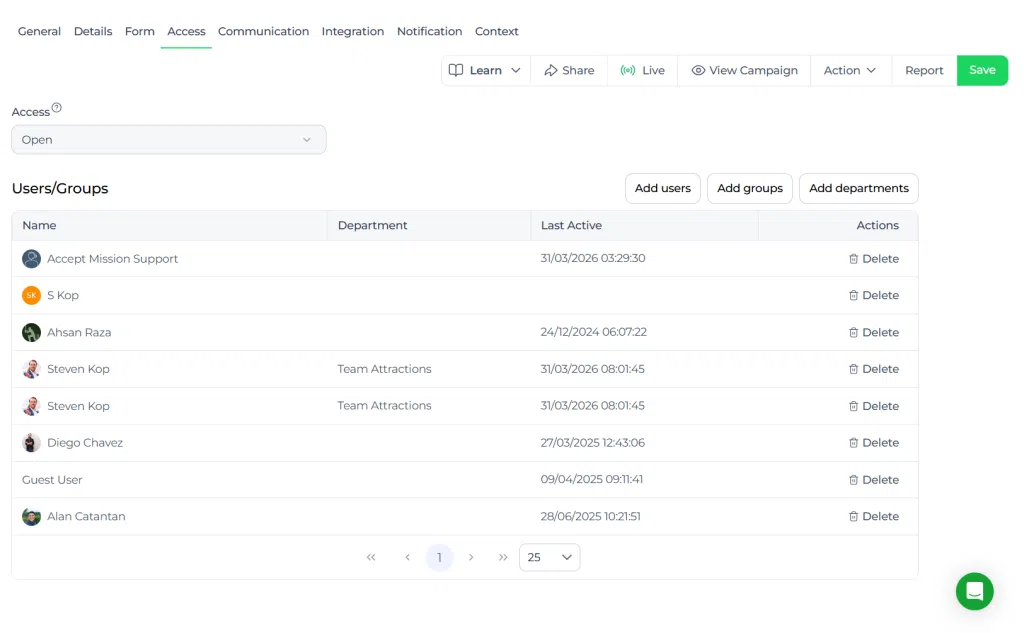Delete Ahsan Raza from the list

pos(874,333)
